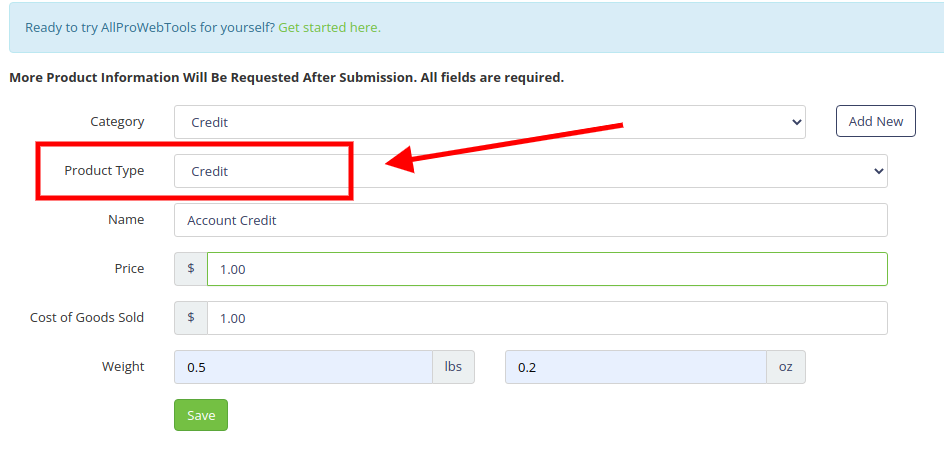Open the Category dropdown showing Credit
This screenshot has height=454, width=944.
tap(489, 122)
